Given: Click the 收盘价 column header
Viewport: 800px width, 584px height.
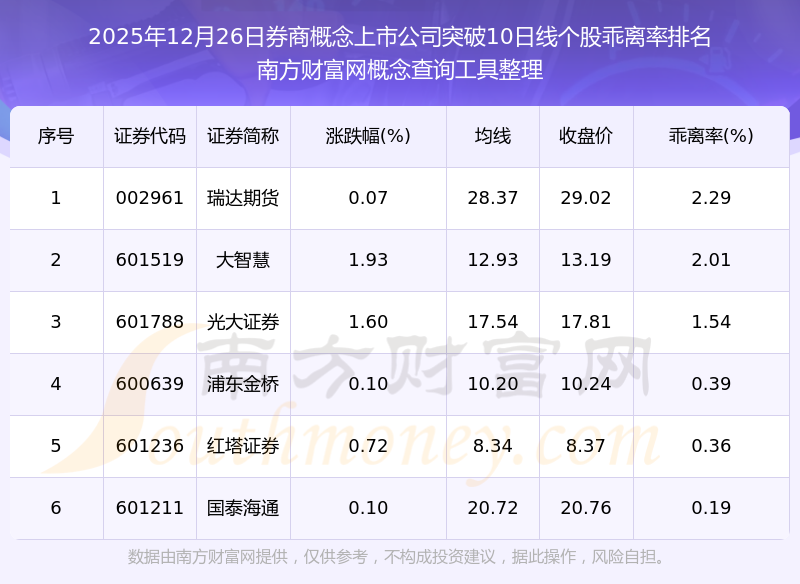Looking at the screenshot, I should click(586, 136).
